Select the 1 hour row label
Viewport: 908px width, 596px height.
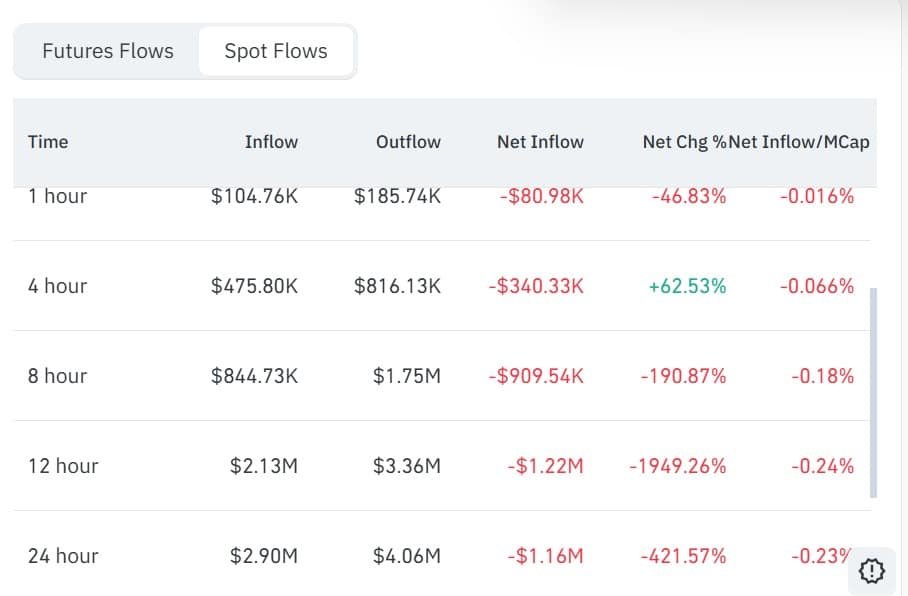point(57,196)
